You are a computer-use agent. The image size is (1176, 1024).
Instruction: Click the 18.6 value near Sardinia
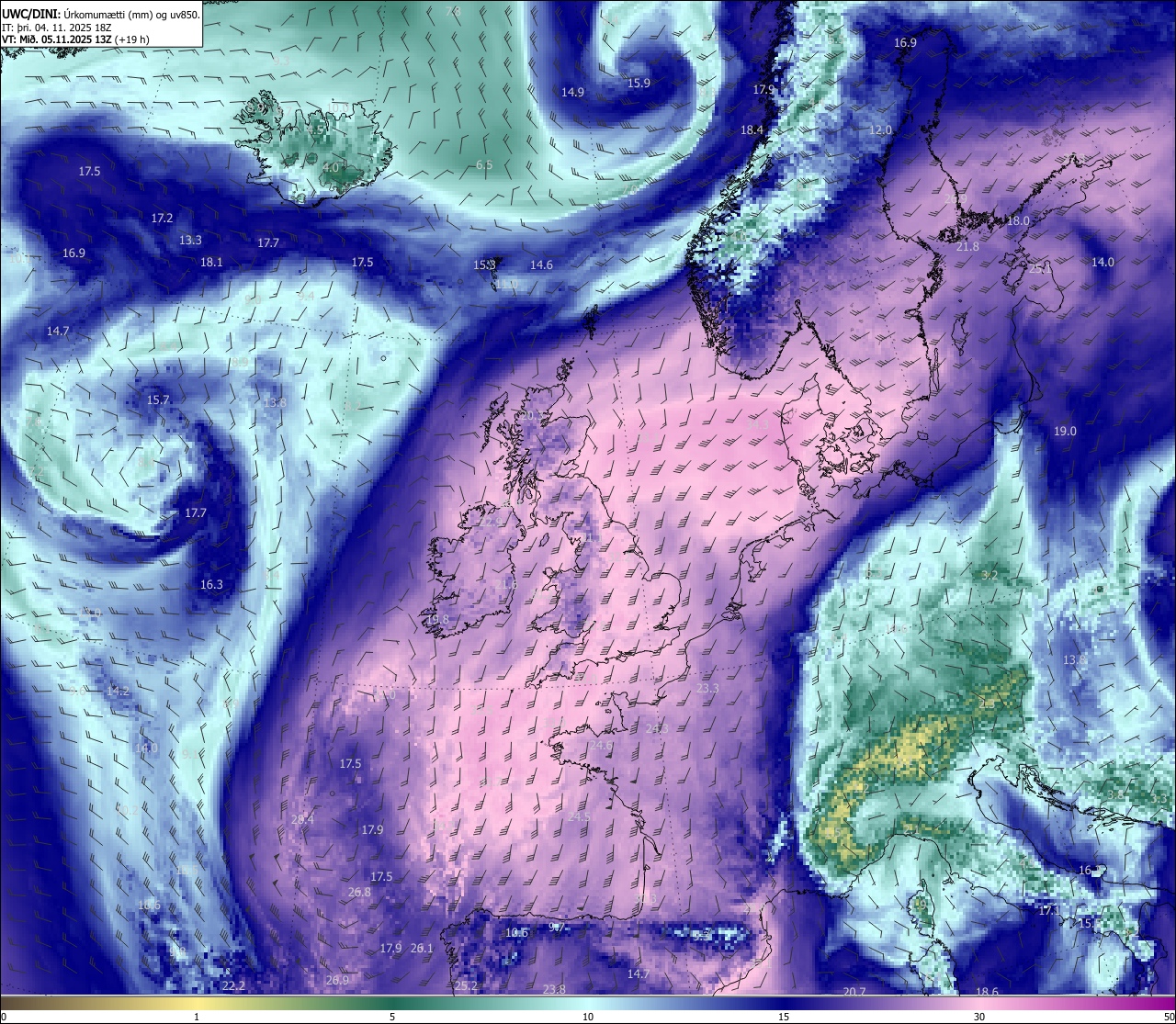[987, 992]
